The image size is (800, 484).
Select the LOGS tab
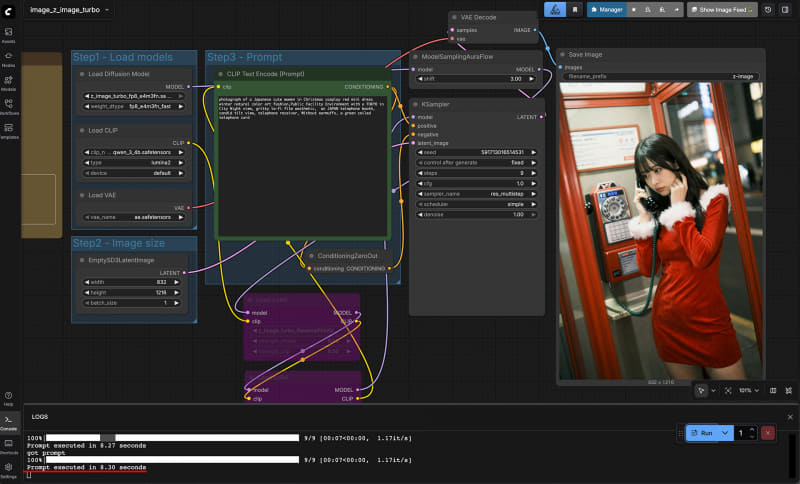(40, 417)
